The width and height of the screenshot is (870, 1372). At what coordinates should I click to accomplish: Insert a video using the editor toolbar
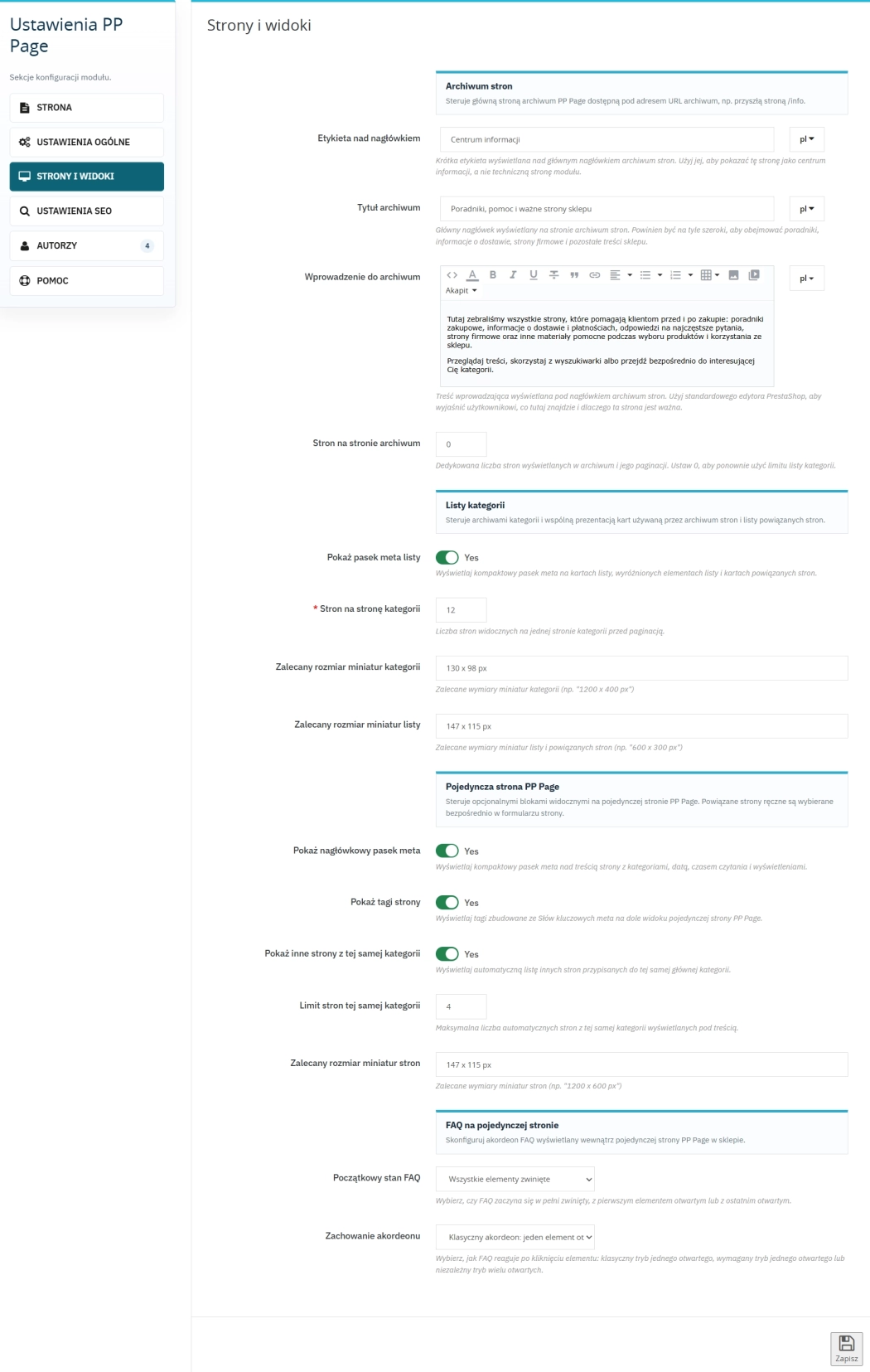point(755,274)
